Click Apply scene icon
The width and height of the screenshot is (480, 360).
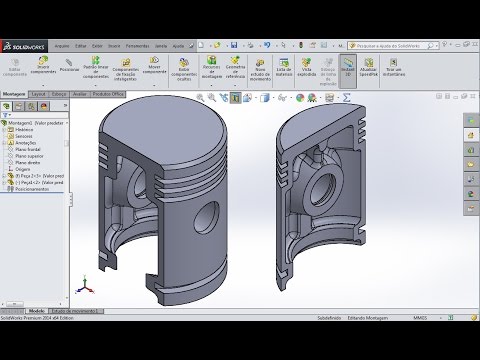(312, 97)
